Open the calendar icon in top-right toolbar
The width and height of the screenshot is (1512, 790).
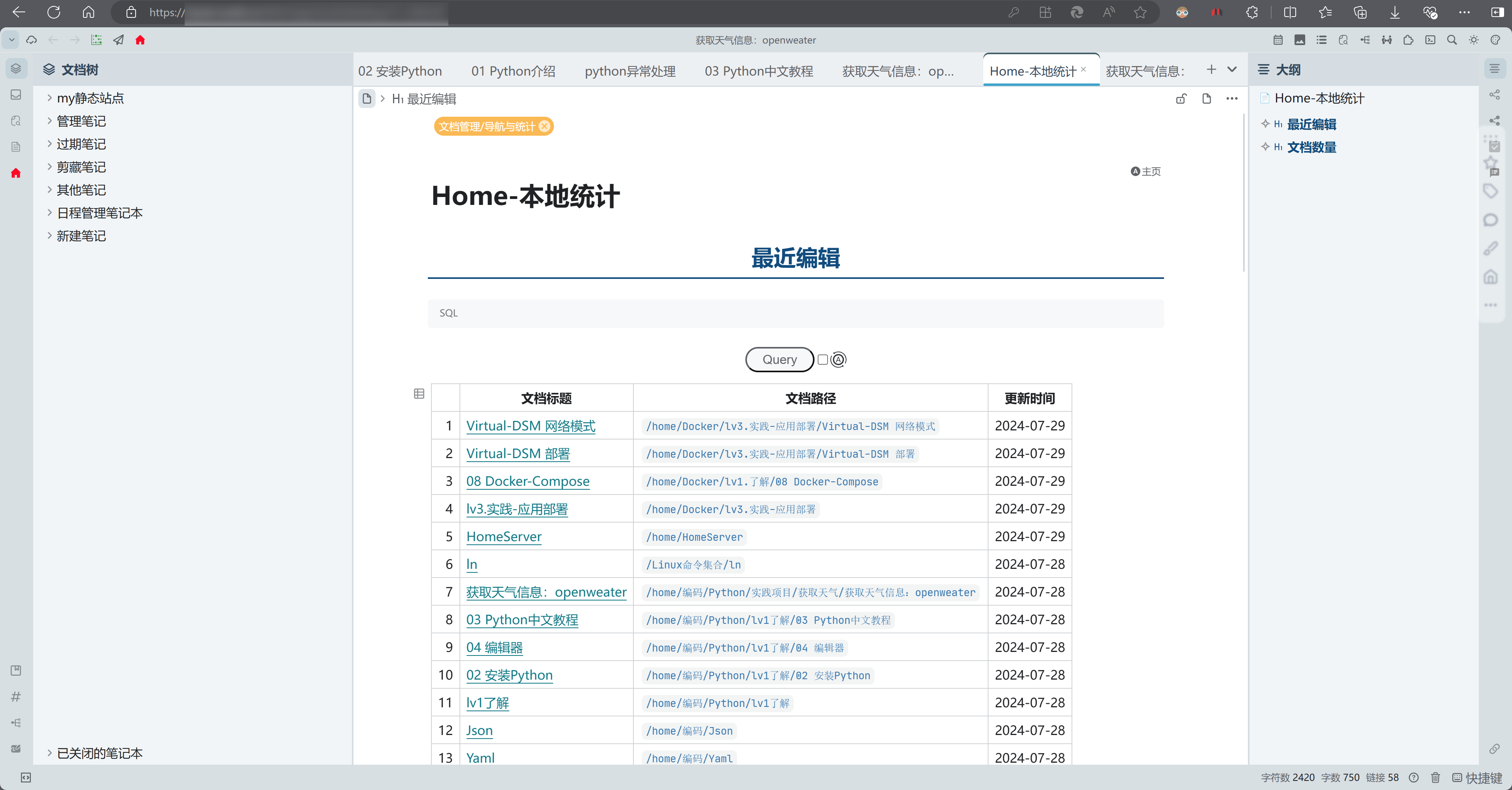(1278, 40)
